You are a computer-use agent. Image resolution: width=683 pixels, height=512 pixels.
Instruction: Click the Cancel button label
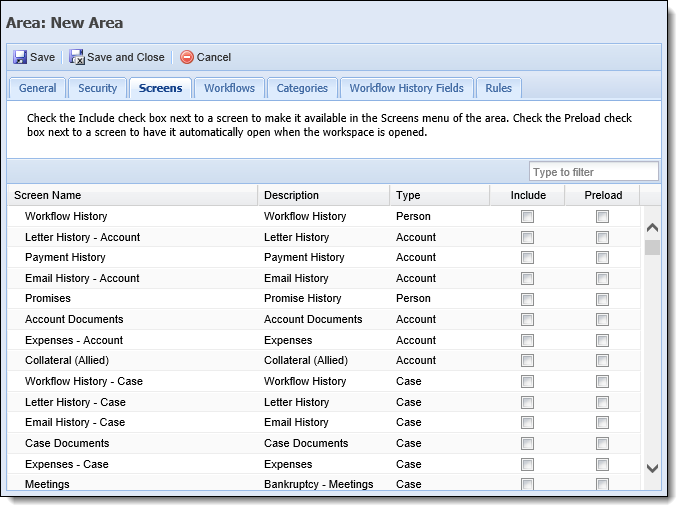214,57
